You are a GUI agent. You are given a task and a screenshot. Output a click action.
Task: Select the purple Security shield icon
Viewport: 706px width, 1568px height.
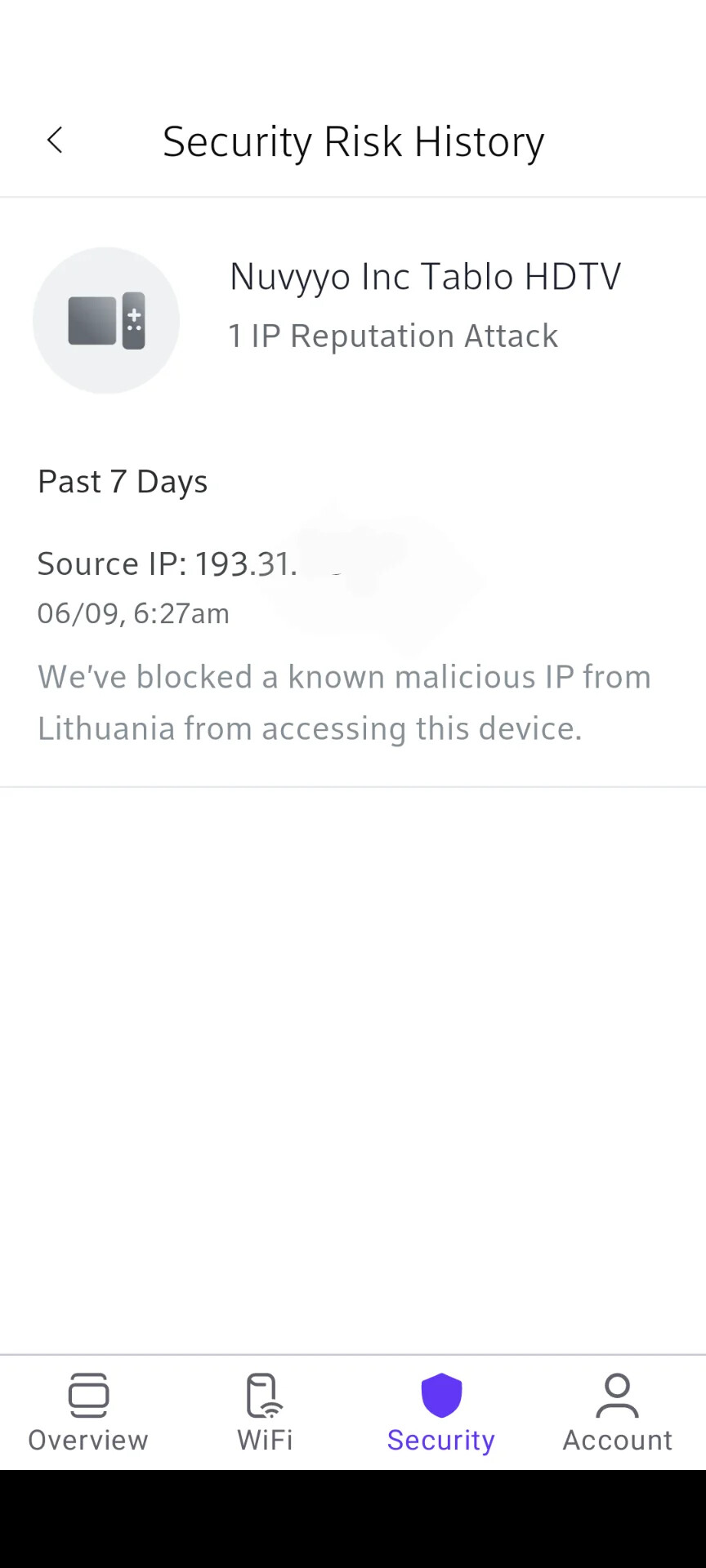[441, 1395]
